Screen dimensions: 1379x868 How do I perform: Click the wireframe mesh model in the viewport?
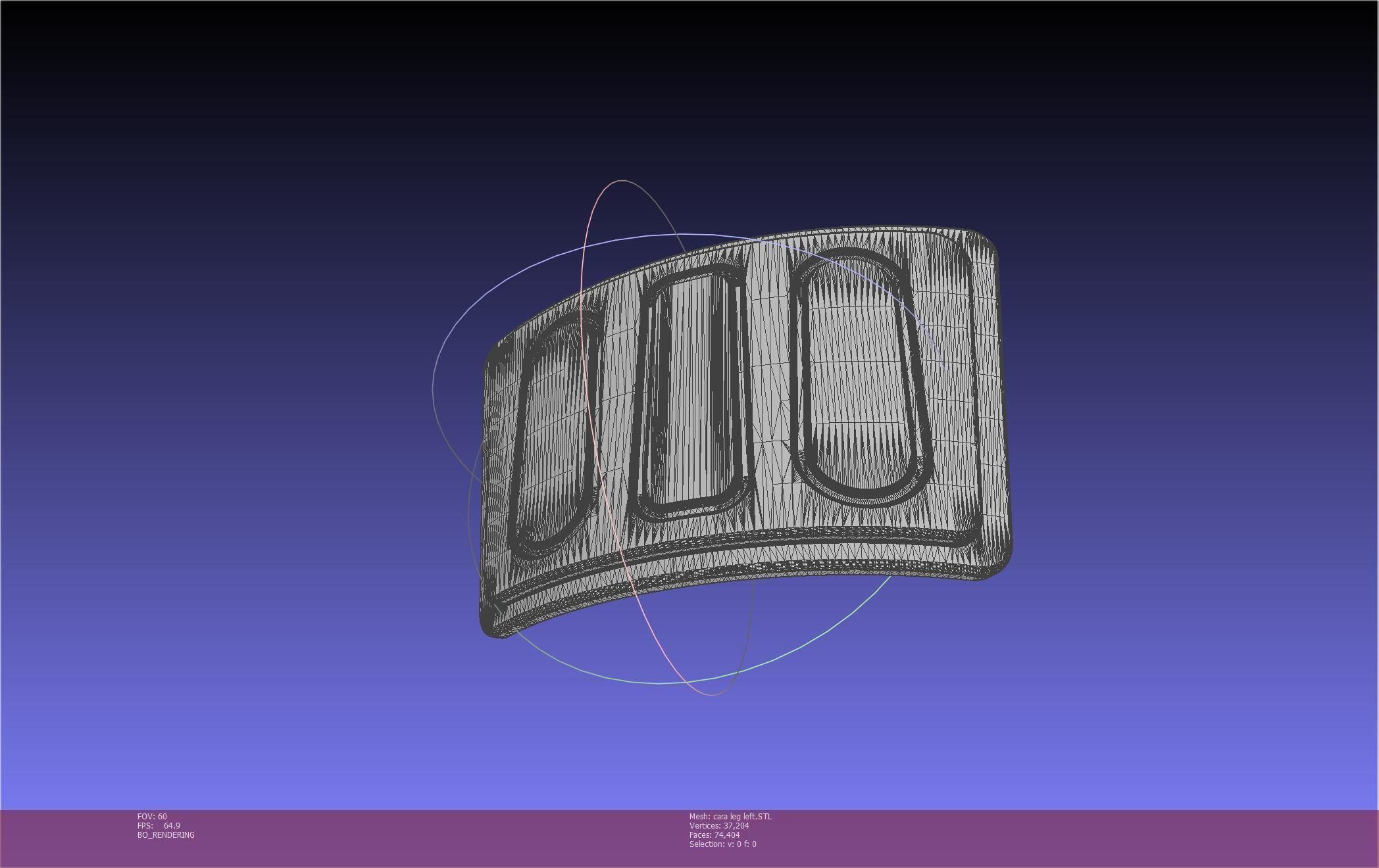pyautogui.click(x=745, y=431)
